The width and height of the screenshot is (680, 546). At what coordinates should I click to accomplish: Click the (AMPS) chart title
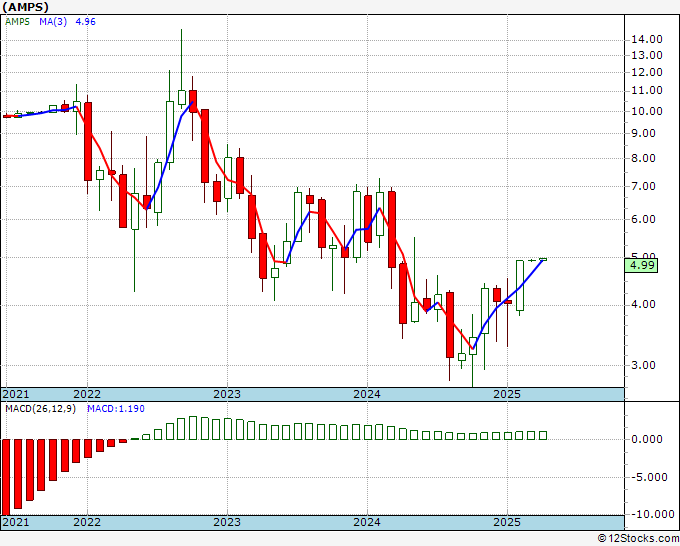click(x=26, y=7)
